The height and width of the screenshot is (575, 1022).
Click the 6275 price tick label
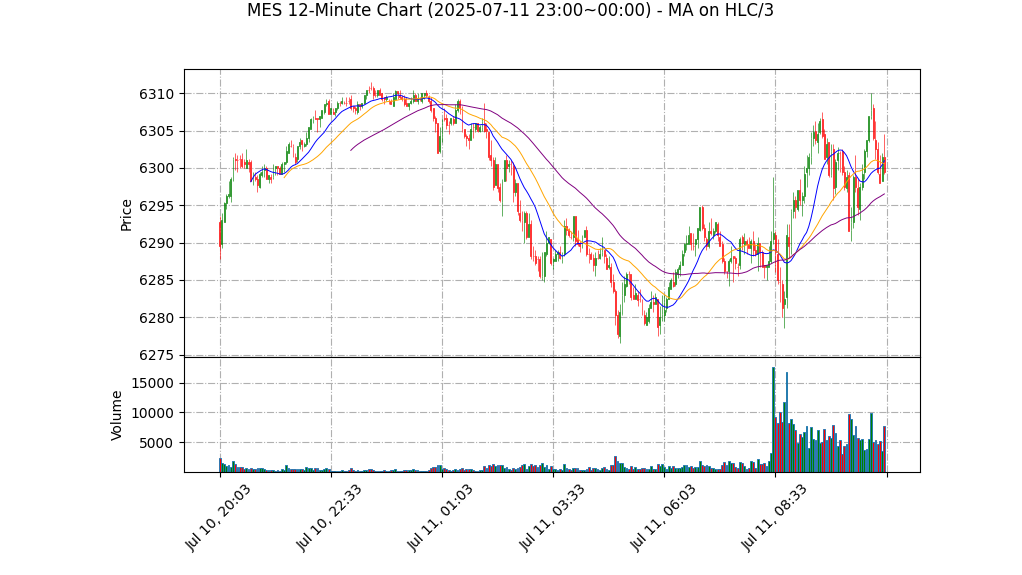[x=157, y=355]
